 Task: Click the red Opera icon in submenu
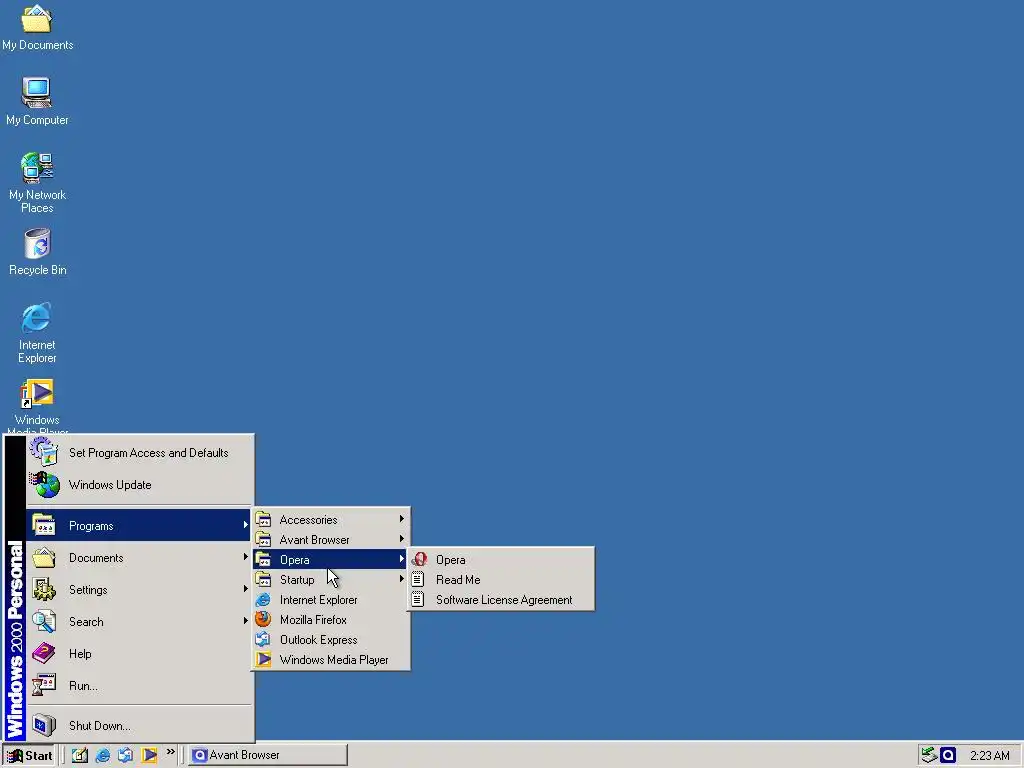tap(419, 559)
